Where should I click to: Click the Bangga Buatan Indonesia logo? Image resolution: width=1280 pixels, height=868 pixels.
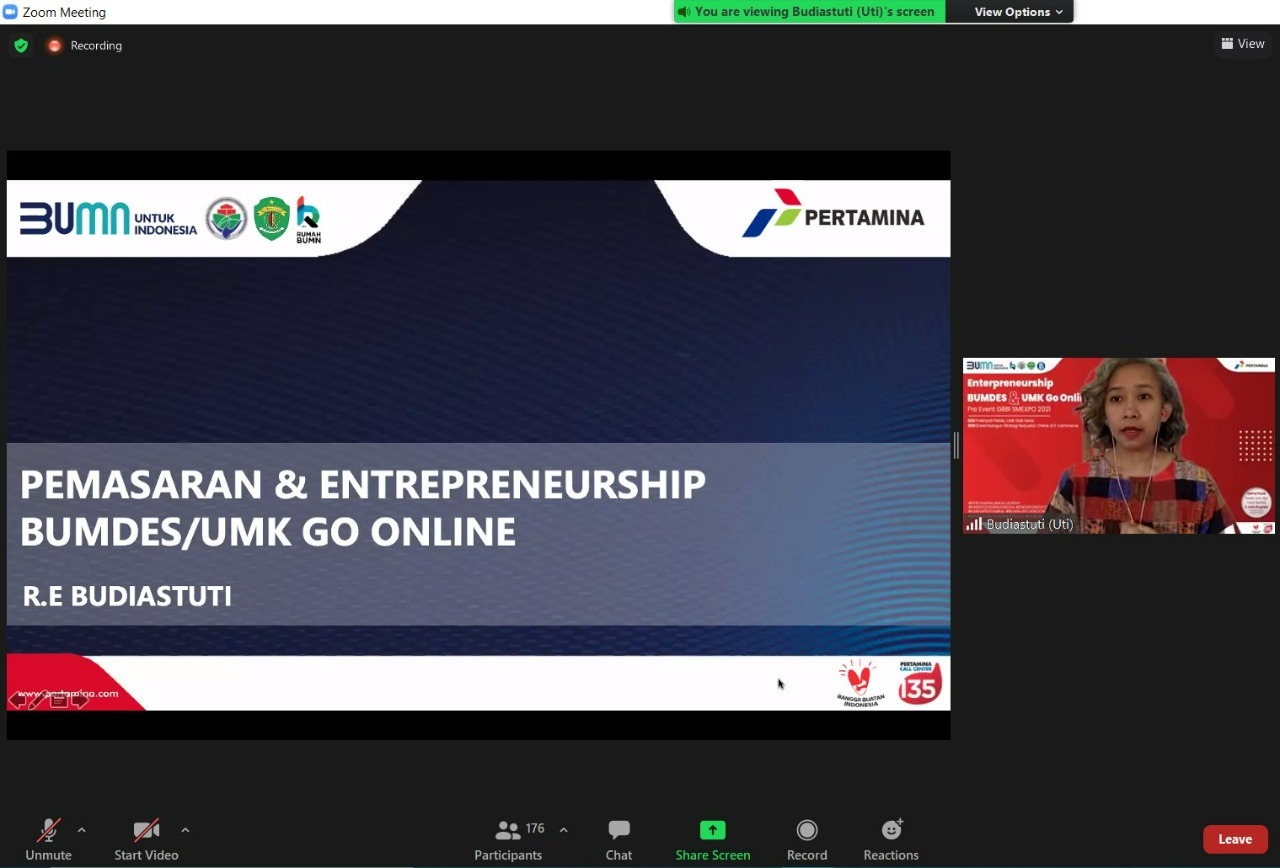coord(860,684)
